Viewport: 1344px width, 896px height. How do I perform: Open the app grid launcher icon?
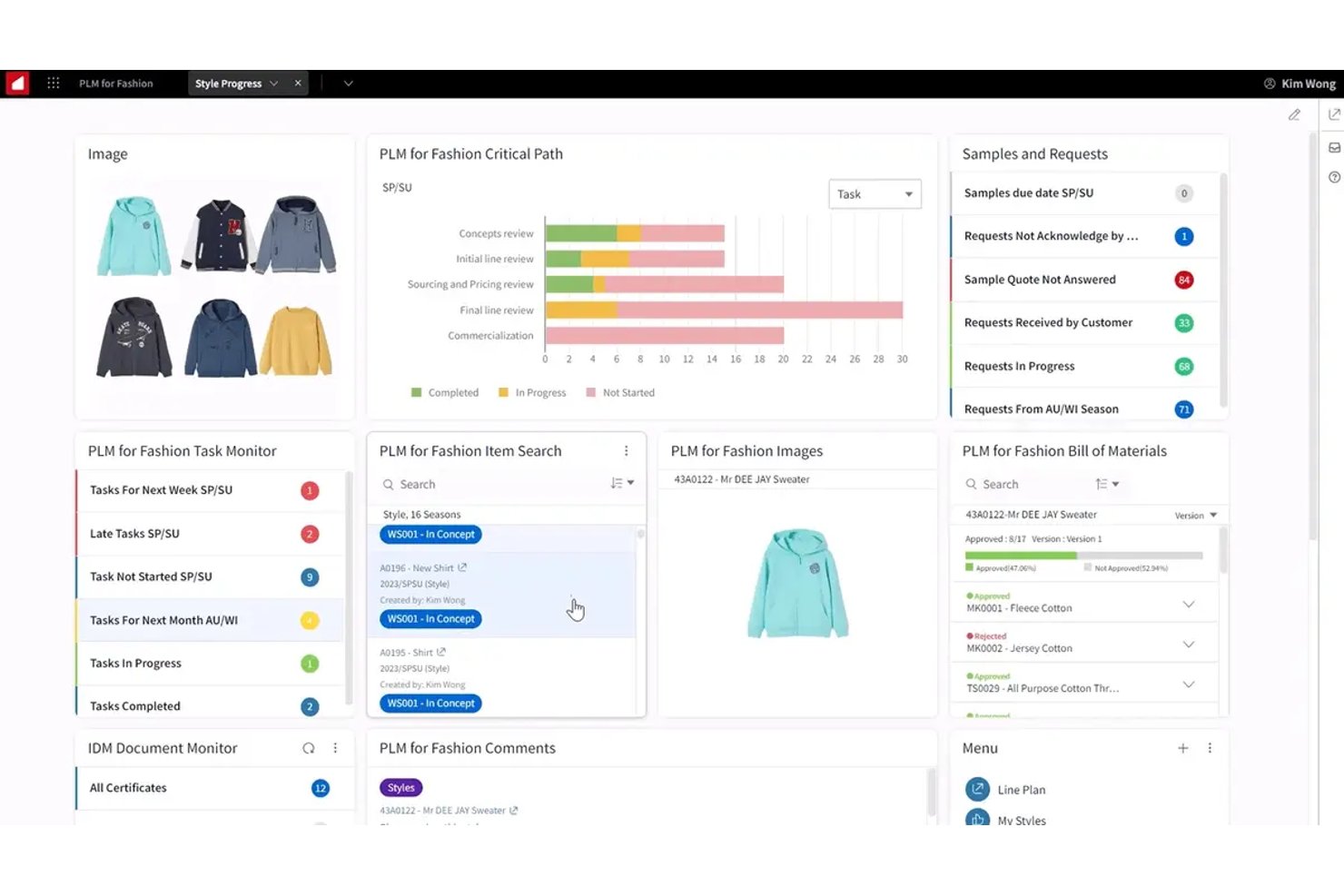click(54, 84)
